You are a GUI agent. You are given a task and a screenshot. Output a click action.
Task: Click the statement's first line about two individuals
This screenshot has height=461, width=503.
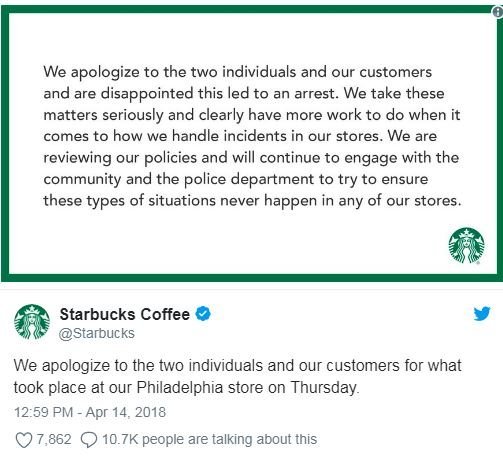(x=238, y=72)
